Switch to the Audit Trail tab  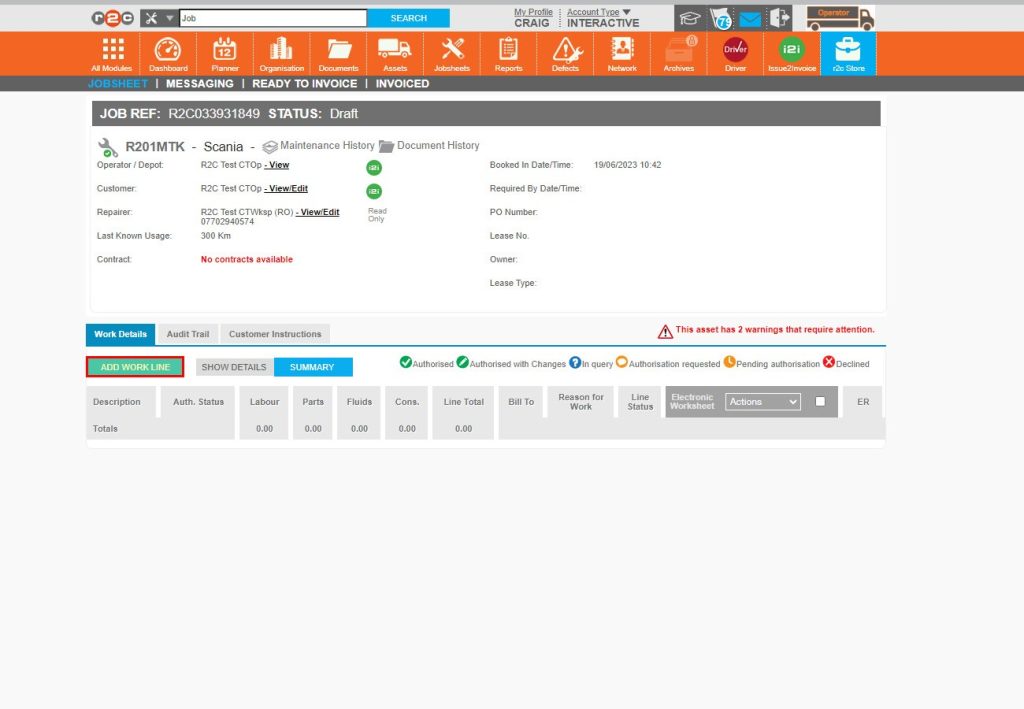click(x=188, y=334)
